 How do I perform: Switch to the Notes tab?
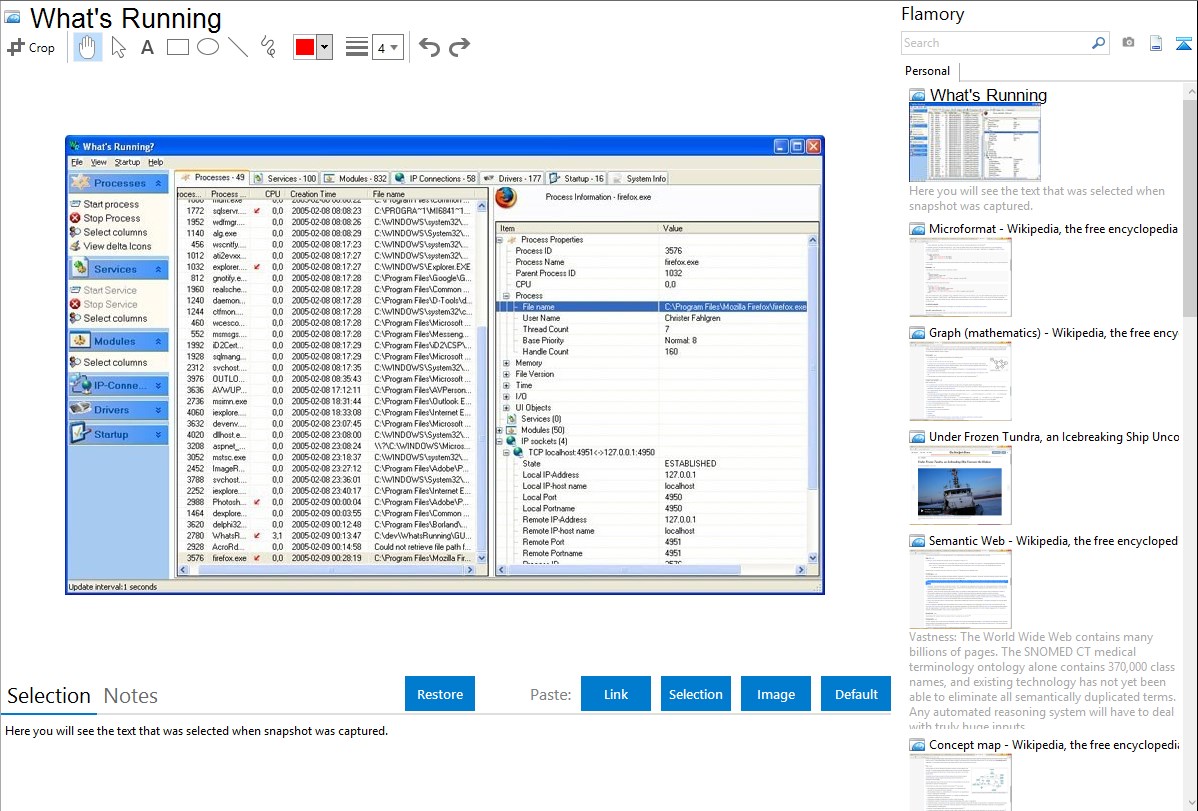(131, 696)
